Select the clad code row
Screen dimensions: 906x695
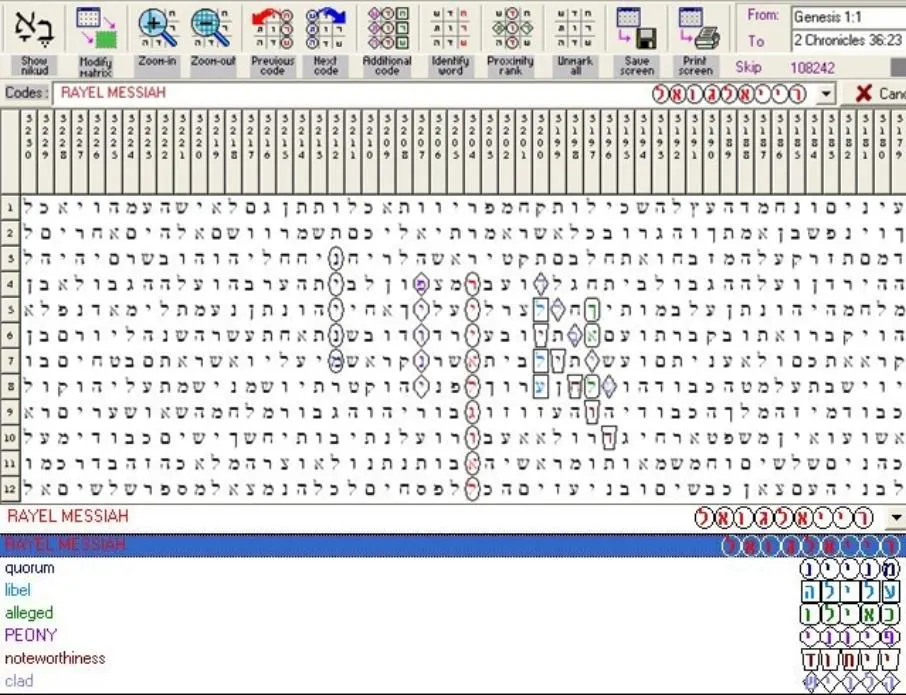(453, 681)
